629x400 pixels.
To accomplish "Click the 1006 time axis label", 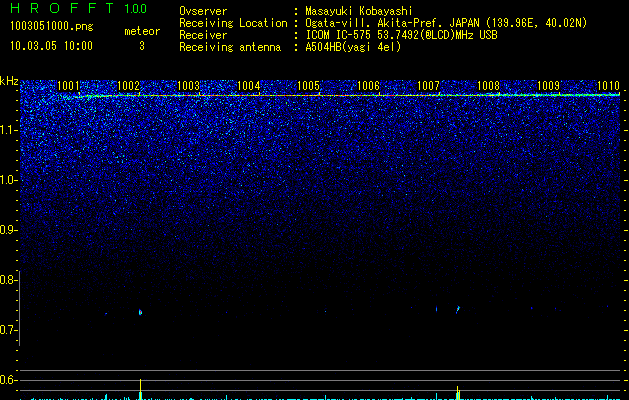I will point(368,85).
